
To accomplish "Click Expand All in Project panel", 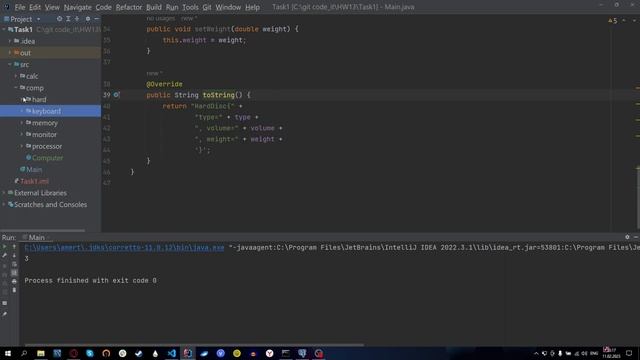I will [68, 19].
